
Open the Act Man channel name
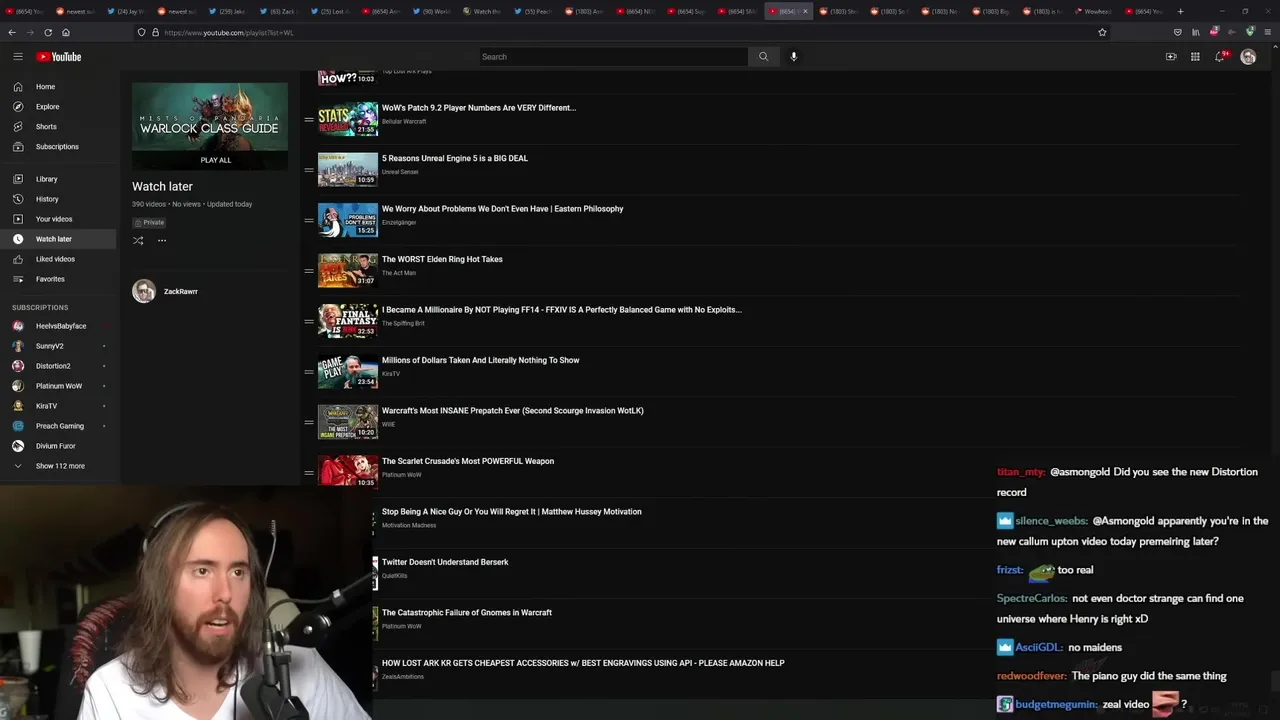399,273
